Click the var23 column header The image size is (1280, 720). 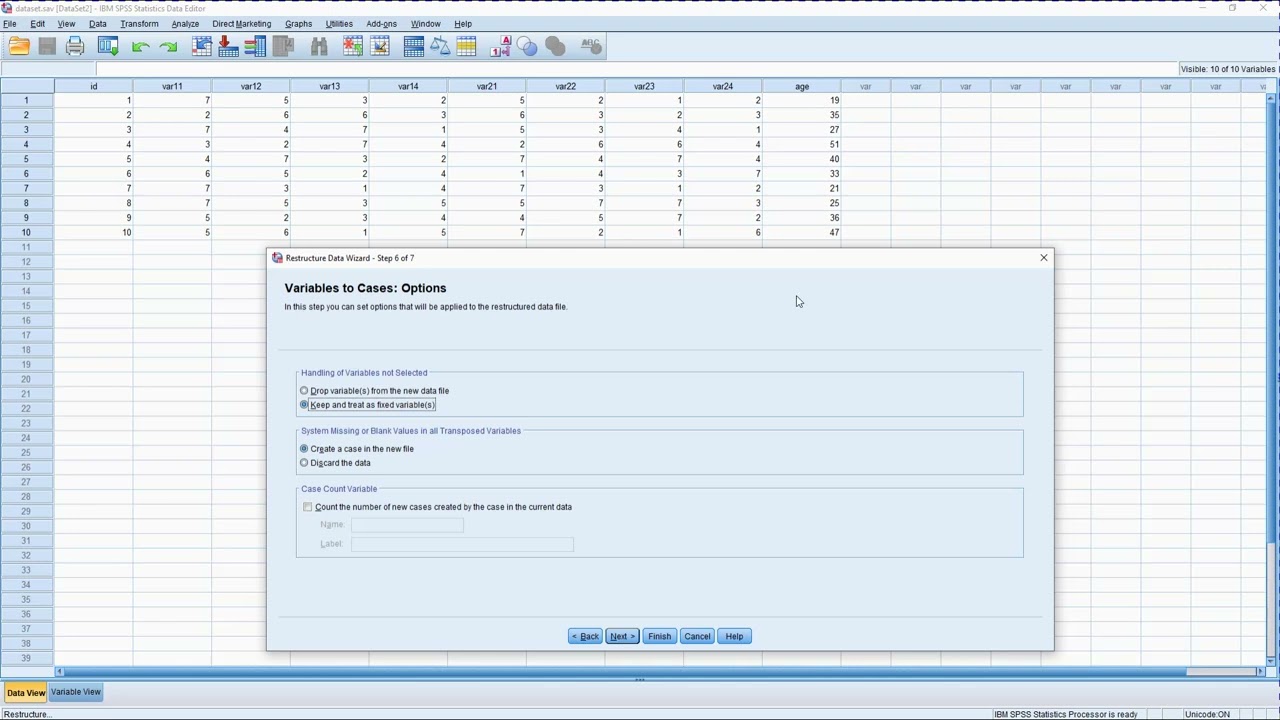coord(644,86)
